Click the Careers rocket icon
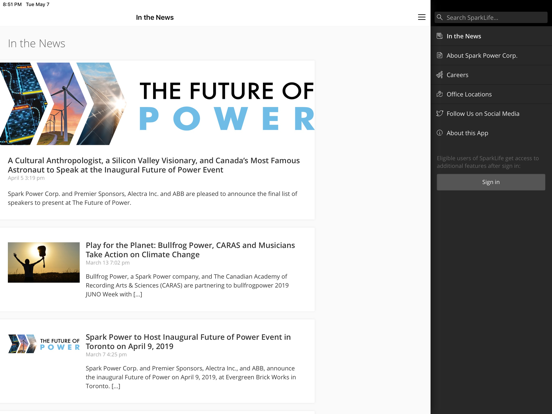552x414 pixels. tap(439, 75)
